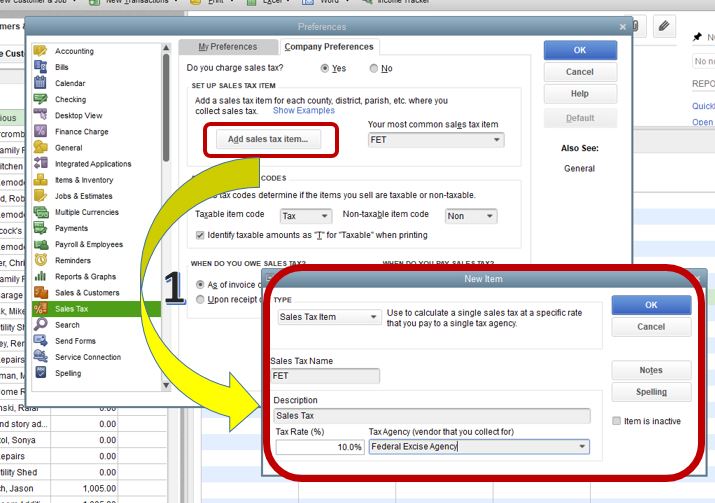This screenshot has width=715, height=503.
Task: Open the Calendar preference icon
Action: tap(40, 83)
